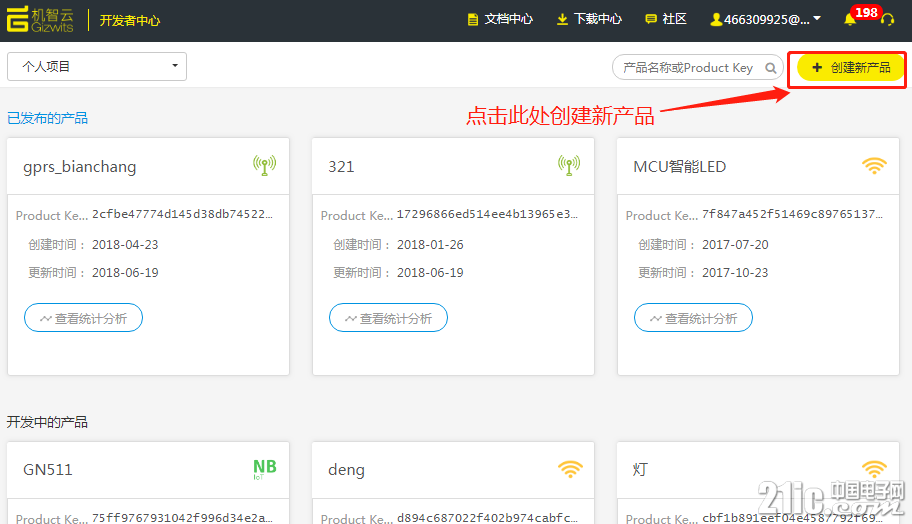This screenshot has width=912, height=524.
Task: Select the deng Product Key value
Action: 487,518
